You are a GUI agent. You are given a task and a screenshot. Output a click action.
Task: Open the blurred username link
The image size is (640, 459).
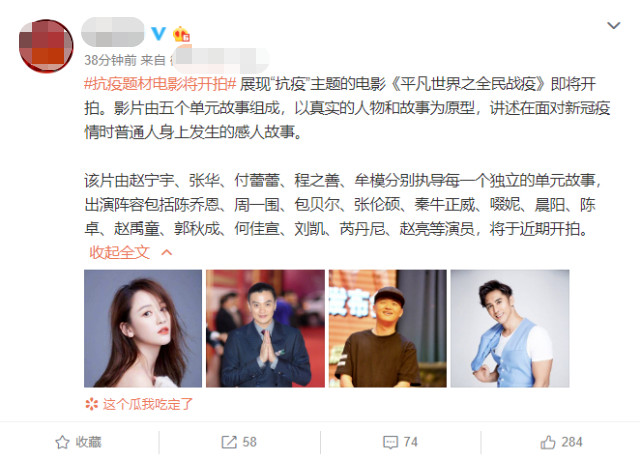point(113,32)
